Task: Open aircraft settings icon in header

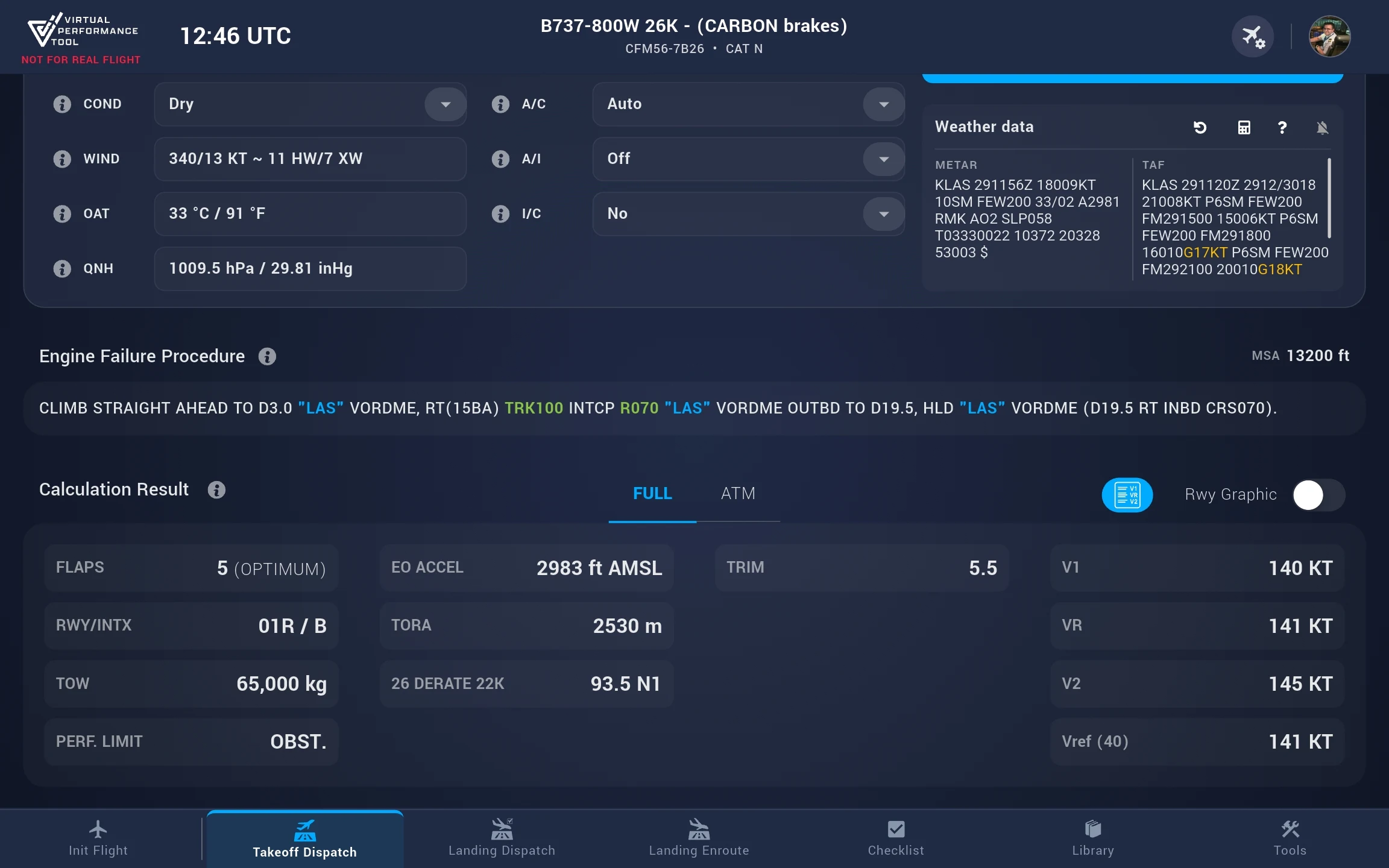Action: pyautogui.click(x=1253, y=37)
